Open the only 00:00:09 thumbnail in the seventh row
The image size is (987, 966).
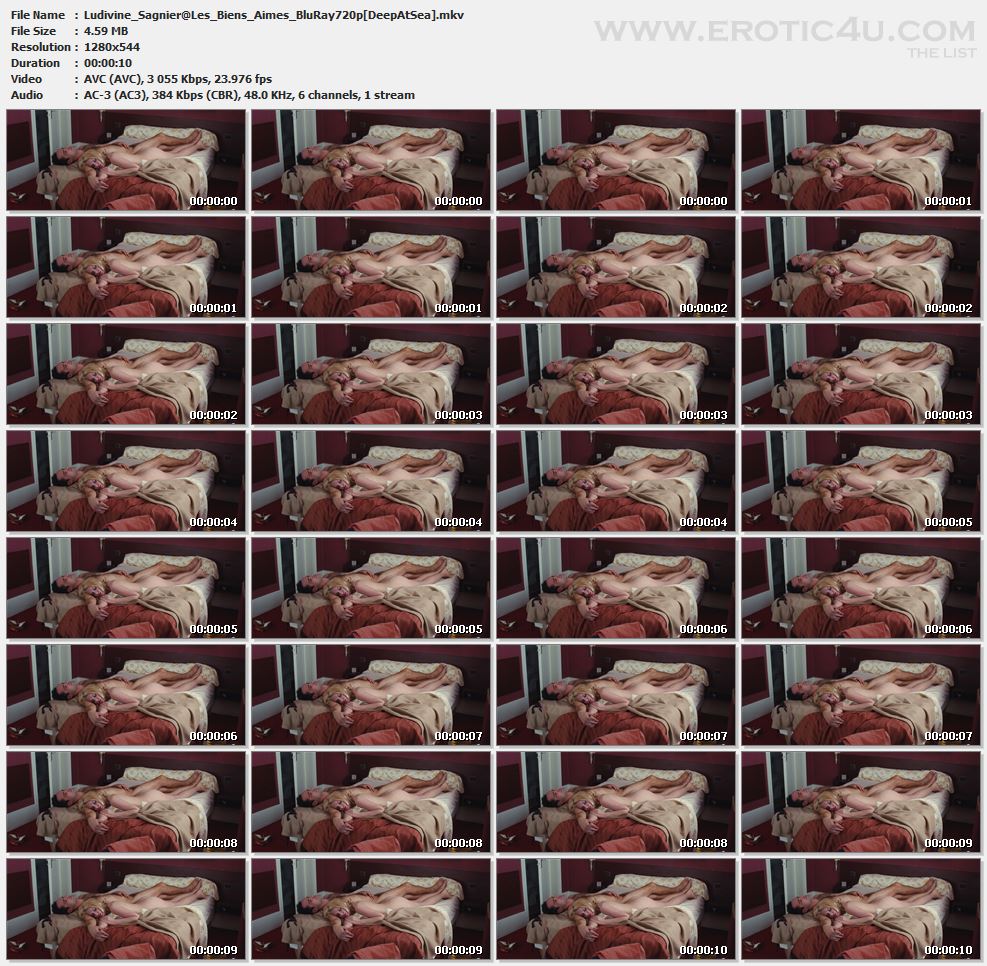[x=860, y=802]
